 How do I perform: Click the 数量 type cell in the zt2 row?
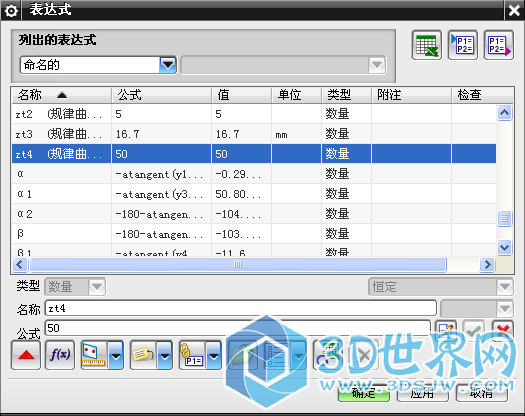point(347,114)
